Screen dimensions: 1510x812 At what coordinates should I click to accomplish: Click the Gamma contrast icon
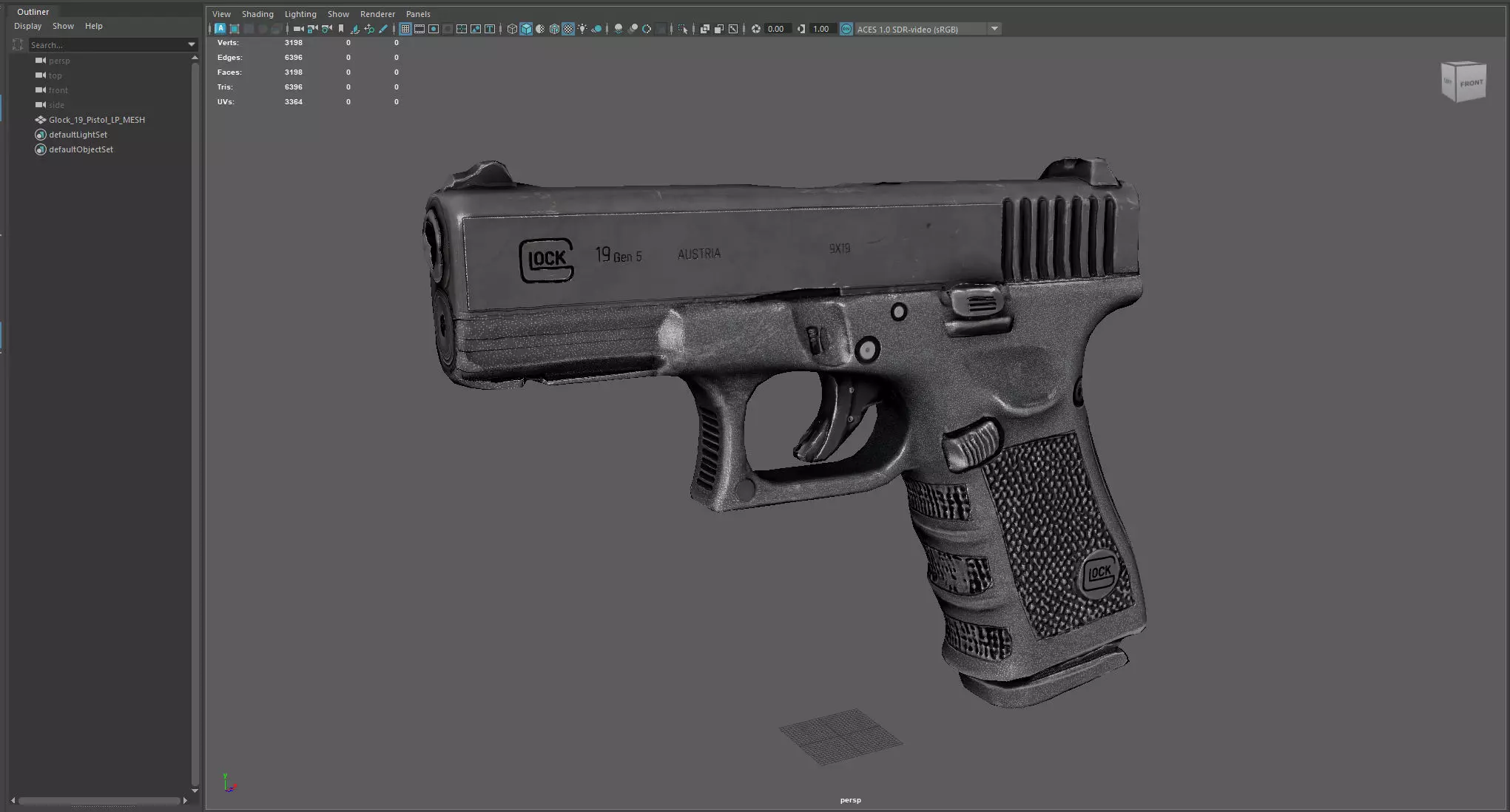click(801, 29)
